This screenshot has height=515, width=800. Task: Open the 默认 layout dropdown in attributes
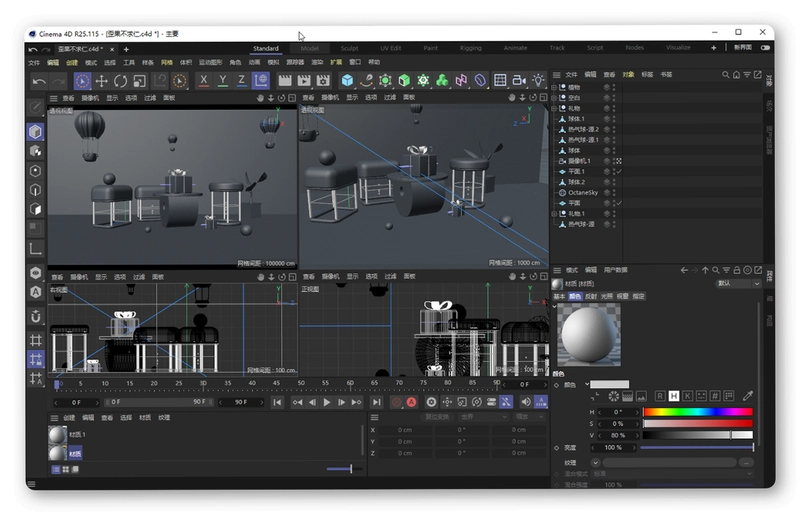[738, 283]
